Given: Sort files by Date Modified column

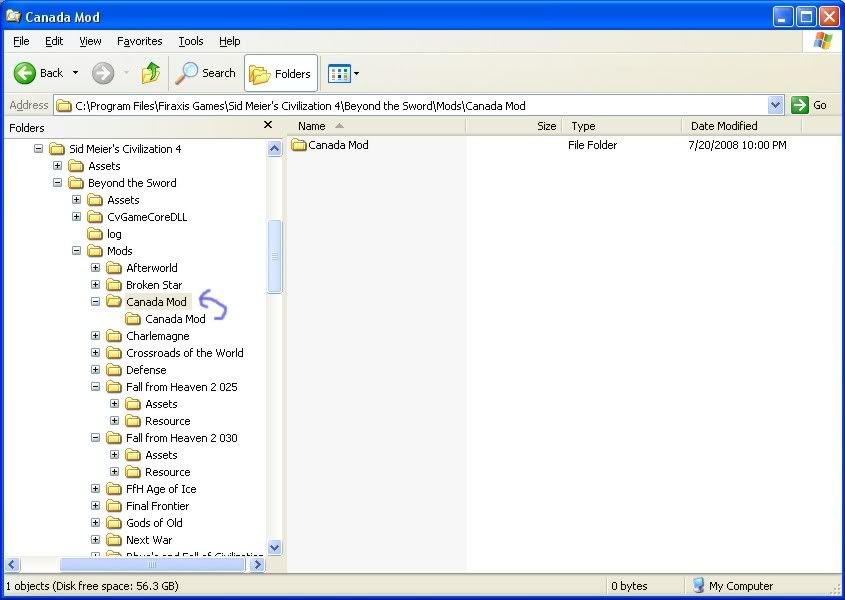Looking at the screenshot, I should point(742,126).
